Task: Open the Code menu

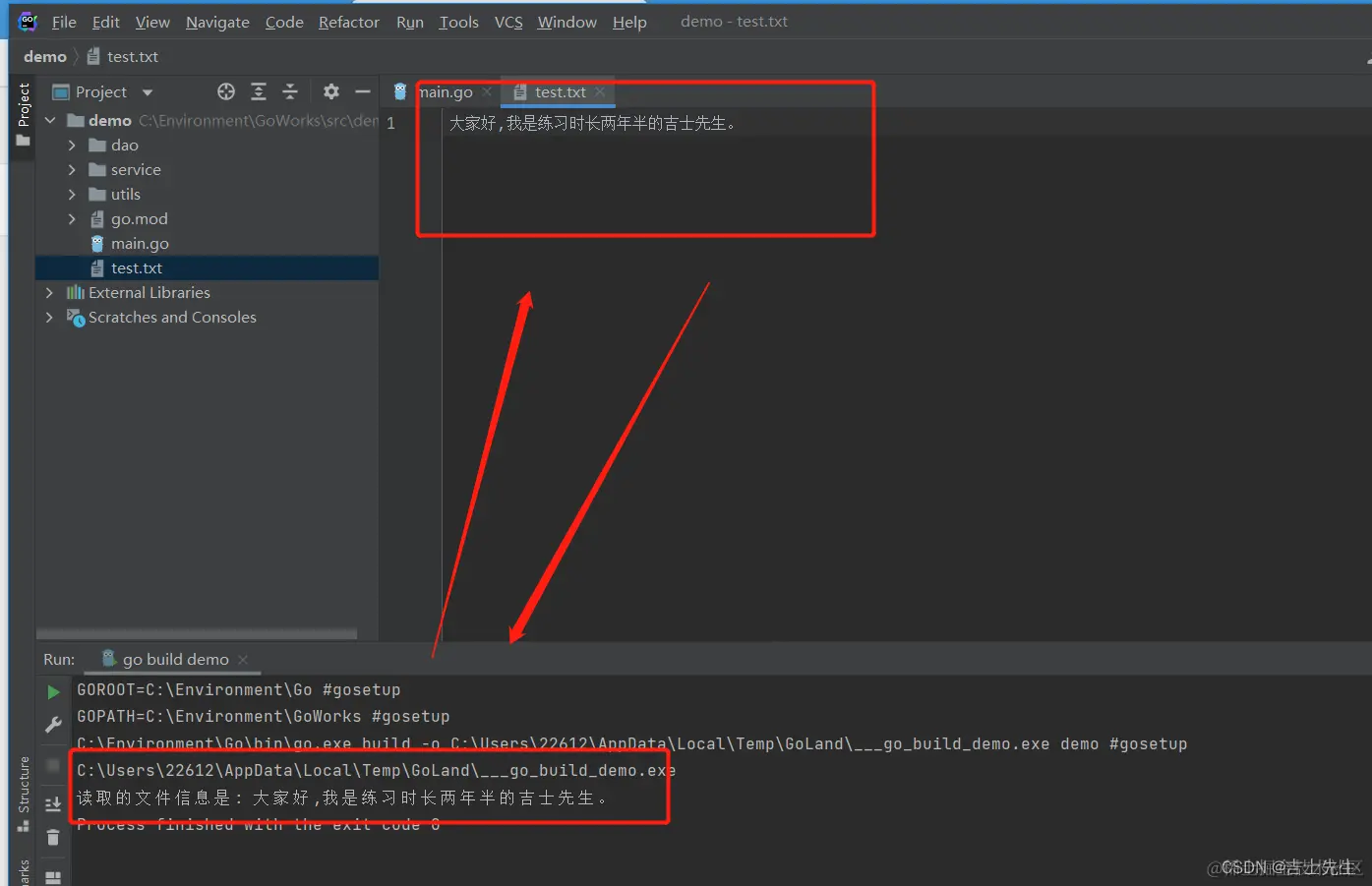Action: 284,22
